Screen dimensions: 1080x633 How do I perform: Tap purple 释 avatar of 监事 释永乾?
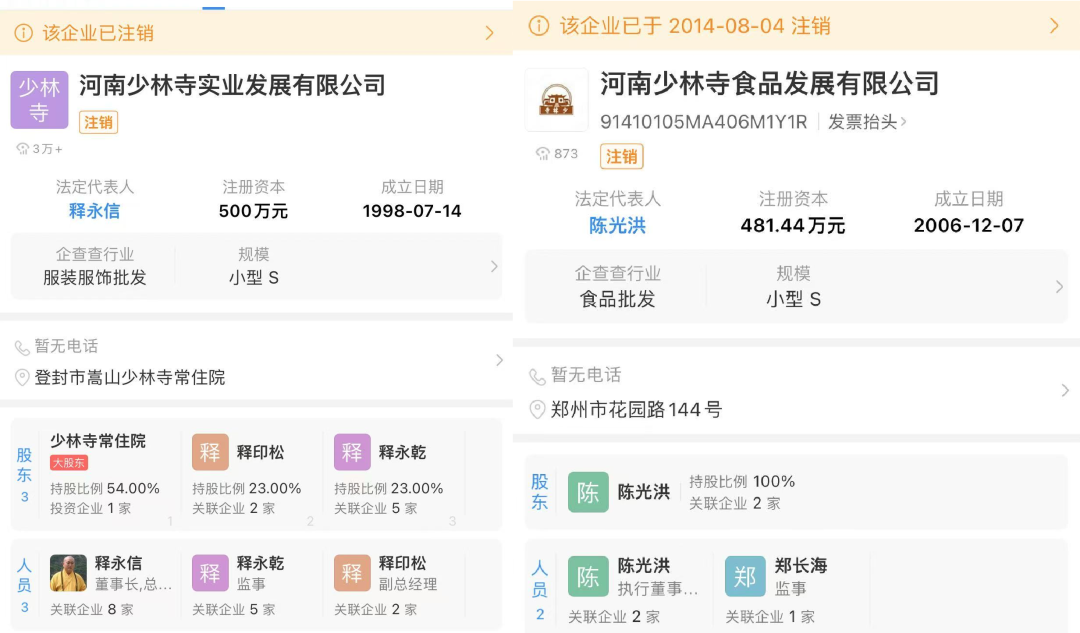point(210,573)
